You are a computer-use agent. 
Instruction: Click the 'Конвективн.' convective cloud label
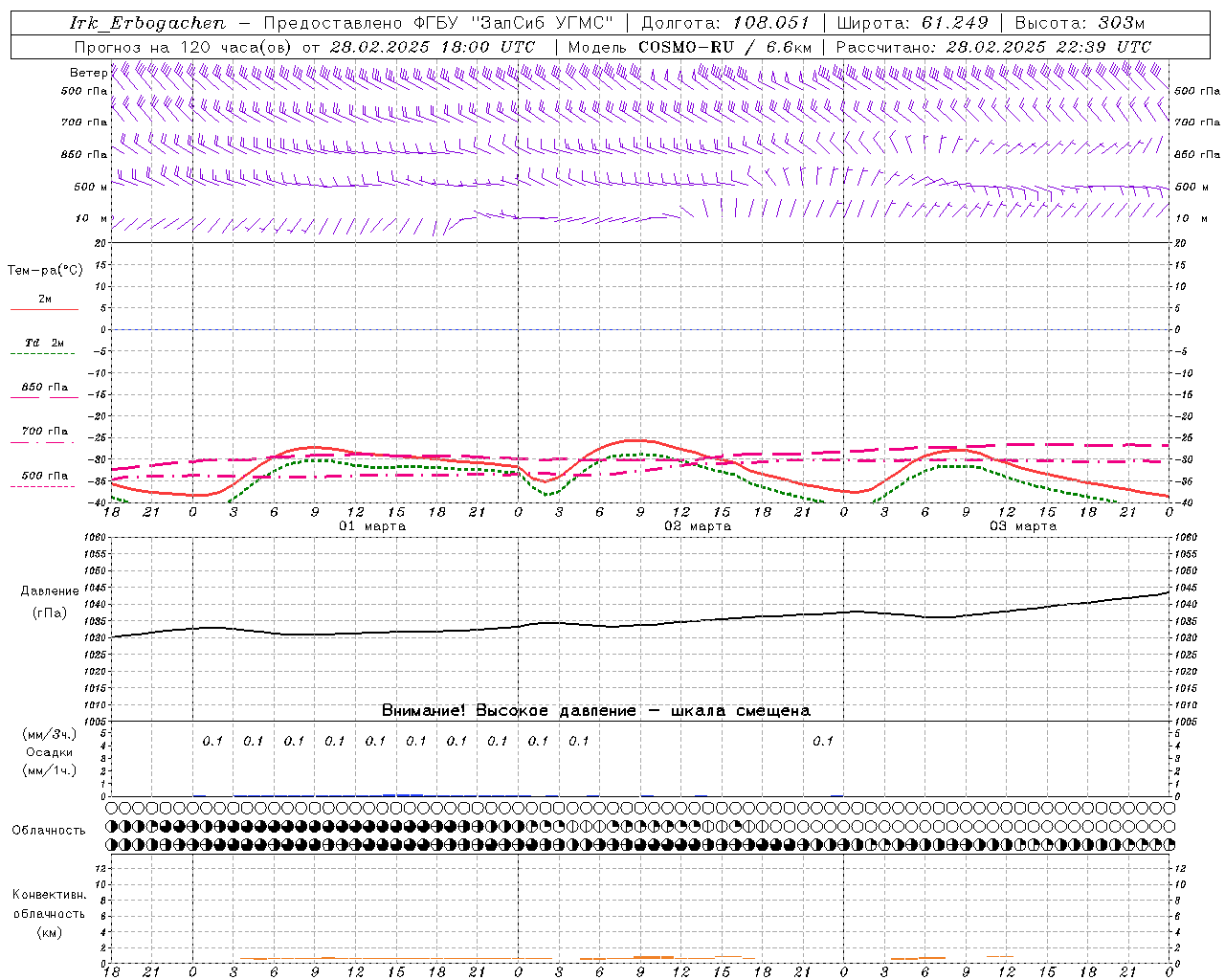coord(49,895)
